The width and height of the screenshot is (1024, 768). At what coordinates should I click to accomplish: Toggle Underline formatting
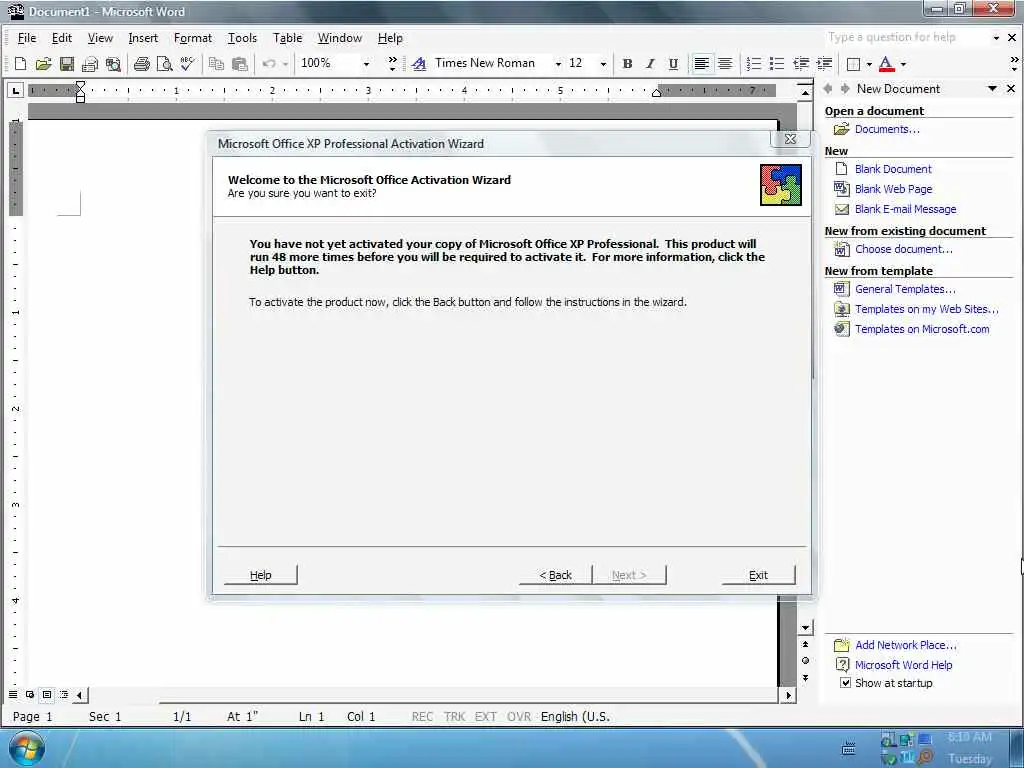(x=673, y=63)
